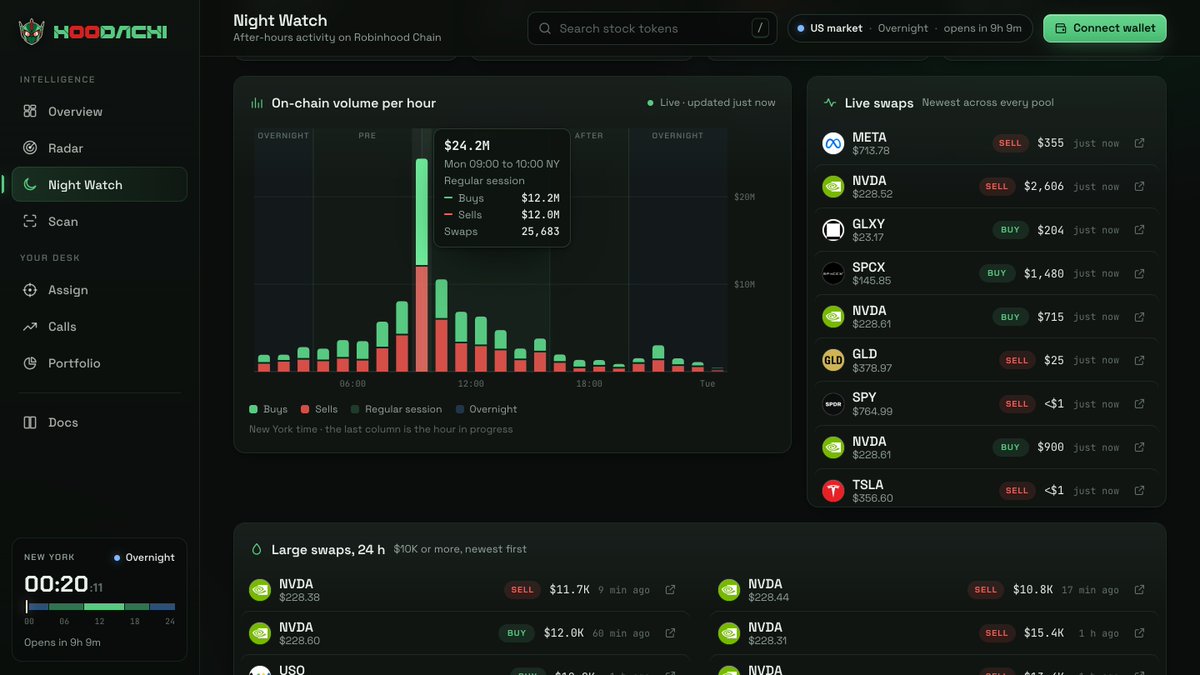
Task: Click the $1,480 amount on SPCX row
Action: click(x=1044, y=273)
